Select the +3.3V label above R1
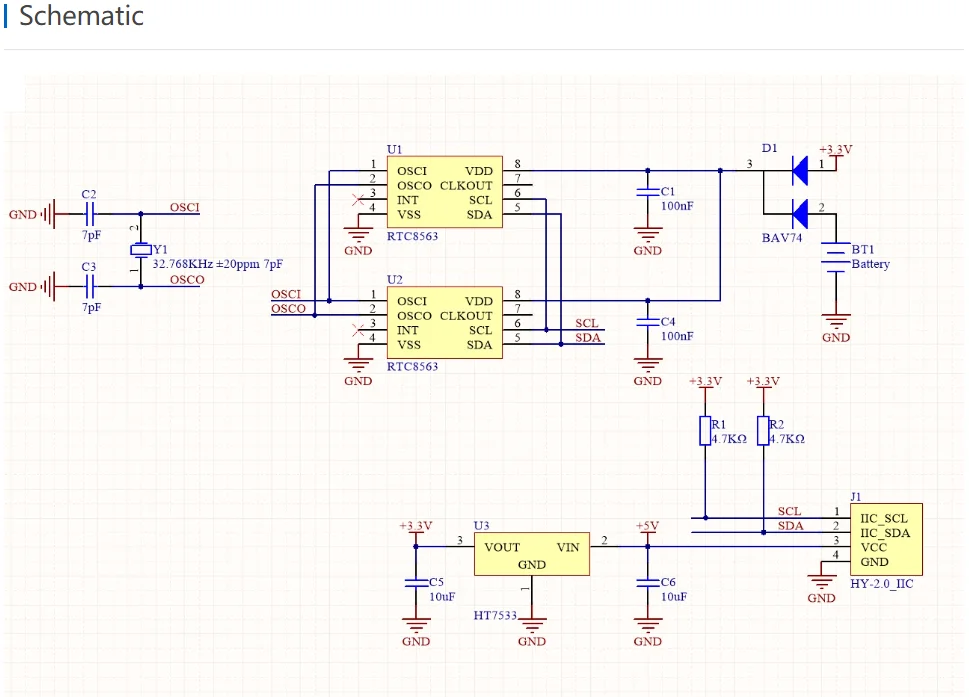 pyautogui.click(x=705, y=381)
